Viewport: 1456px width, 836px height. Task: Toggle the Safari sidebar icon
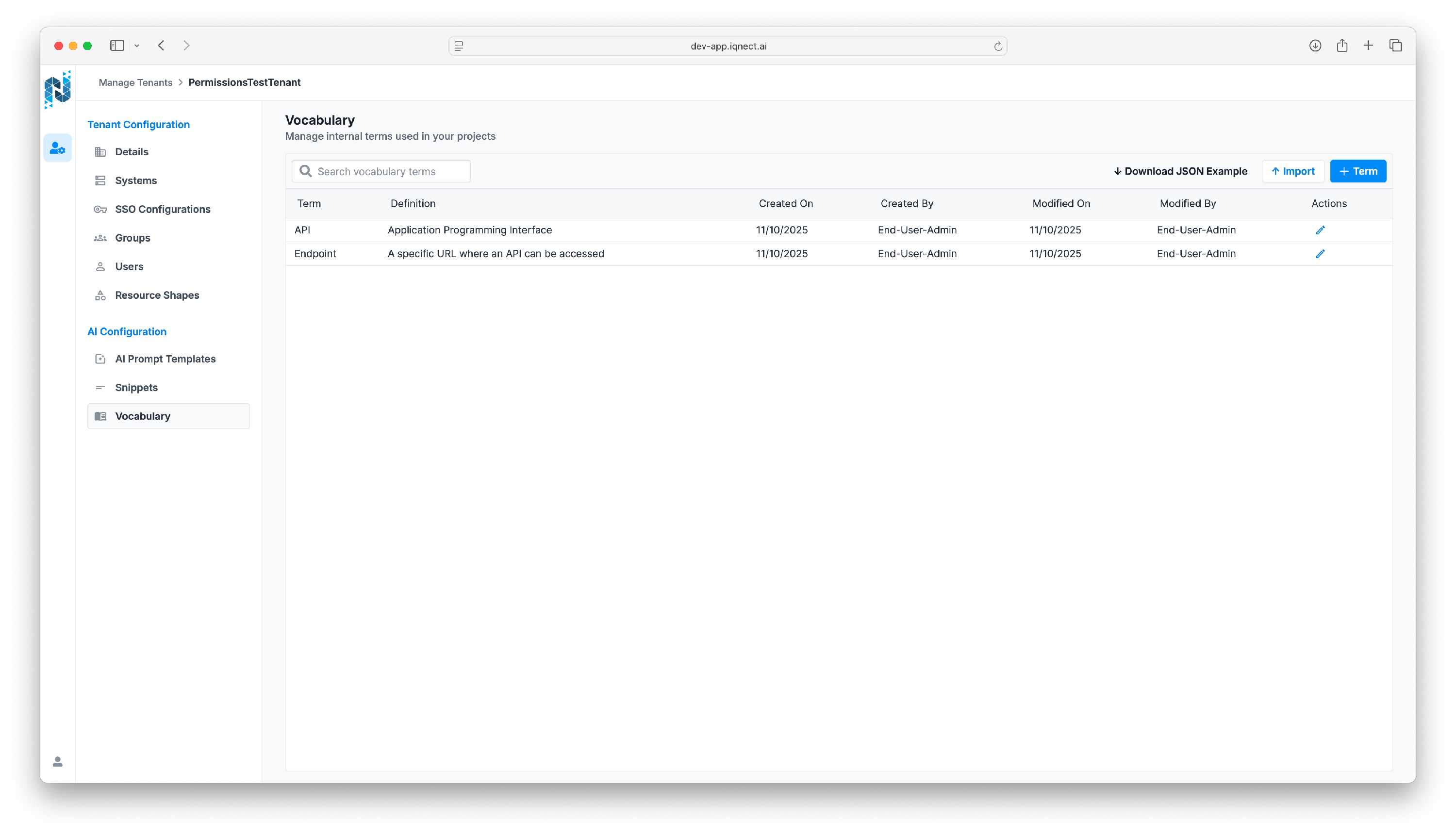(x=117, y=45)
